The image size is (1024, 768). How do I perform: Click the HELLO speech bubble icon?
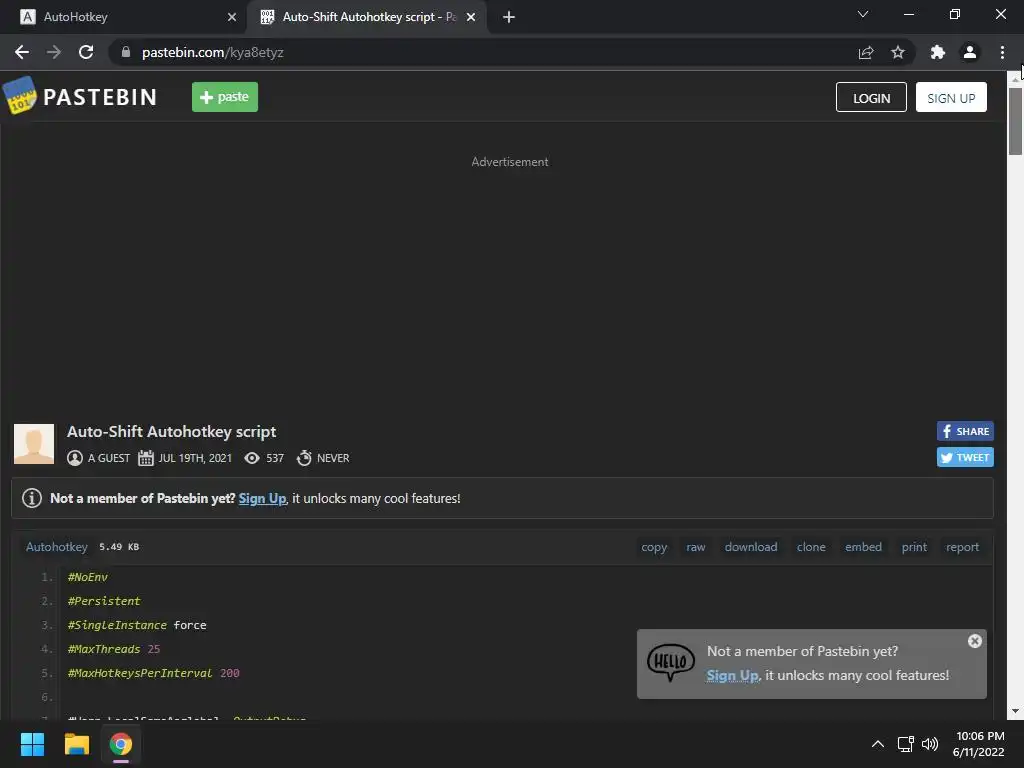(x=671, y=662)
